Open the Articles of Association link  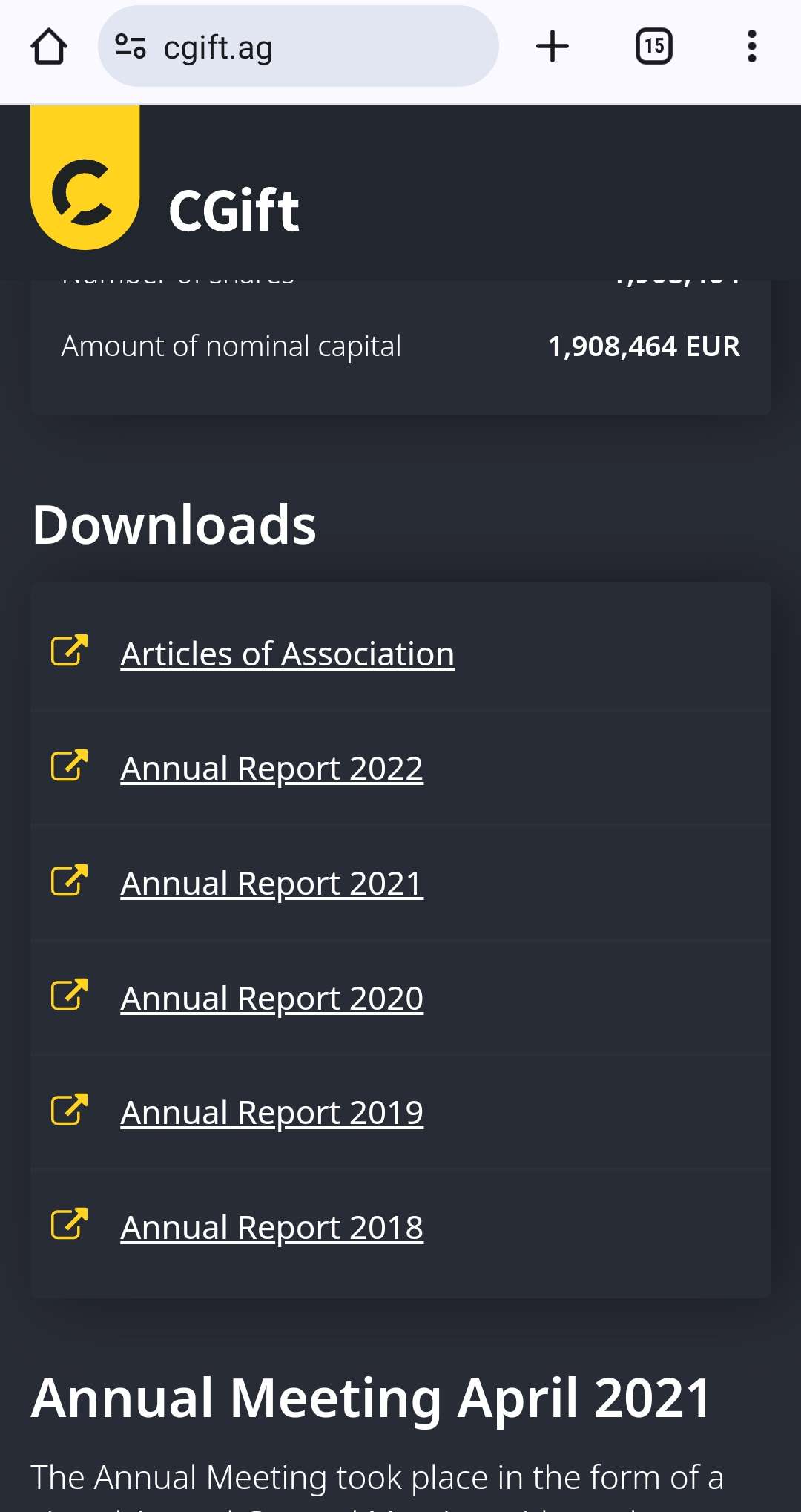(287, 654)
